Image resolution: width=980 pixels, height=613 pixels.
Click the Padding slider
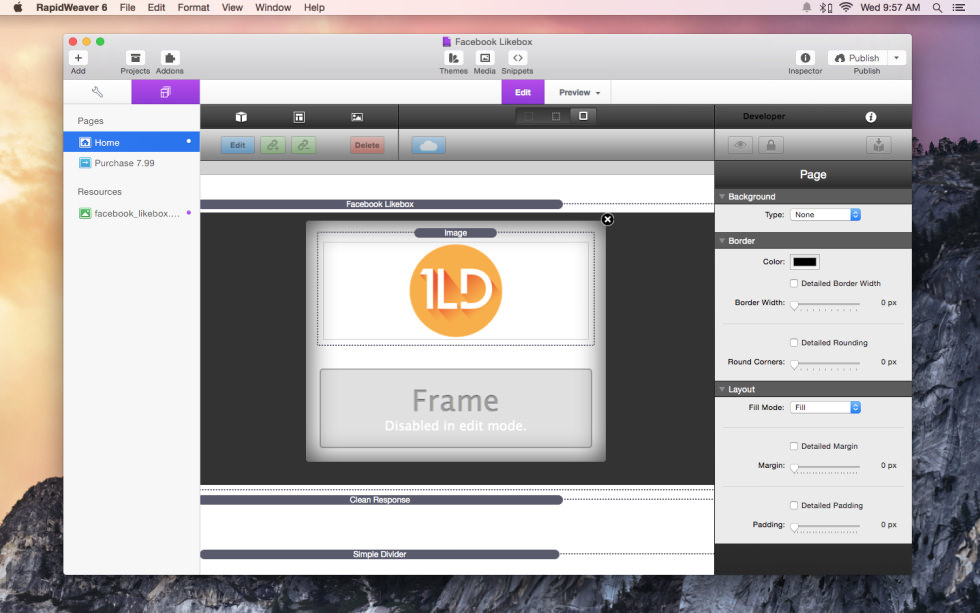[x=826, y=526]
